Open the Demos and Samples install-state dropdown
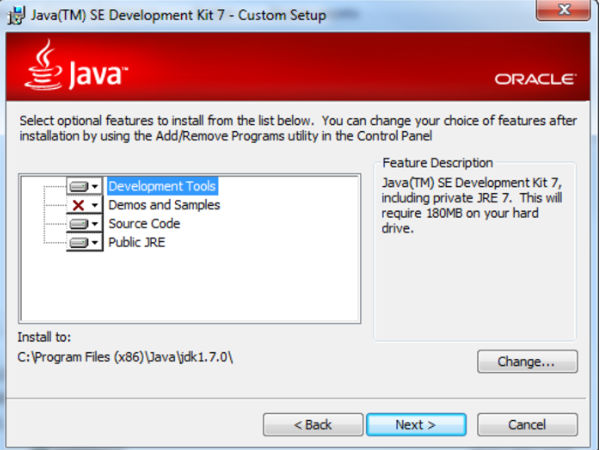 point(85,205)
